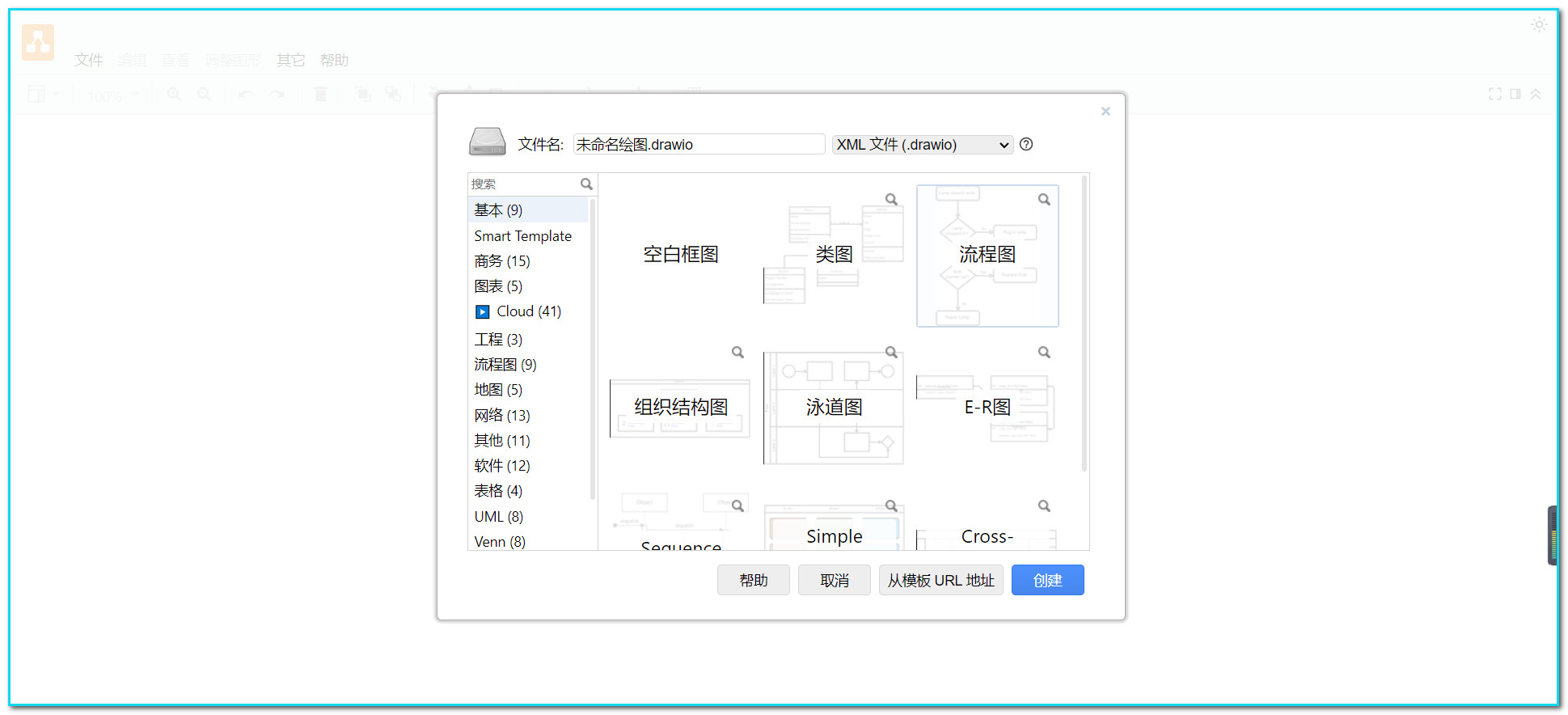Close the template dialog with the X
This screenshot has height=715, width=1568.
[x=1105, y=112]
